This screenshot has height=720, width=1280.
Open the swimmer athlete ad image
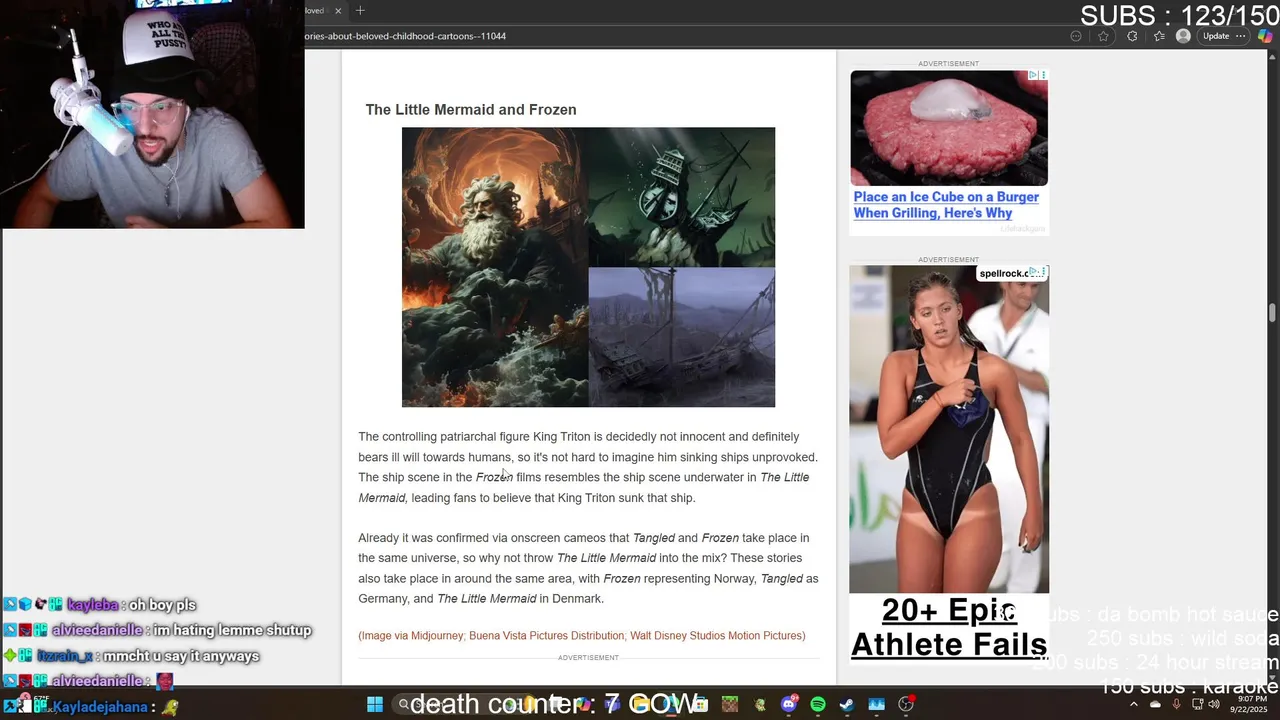pos(949,429)
